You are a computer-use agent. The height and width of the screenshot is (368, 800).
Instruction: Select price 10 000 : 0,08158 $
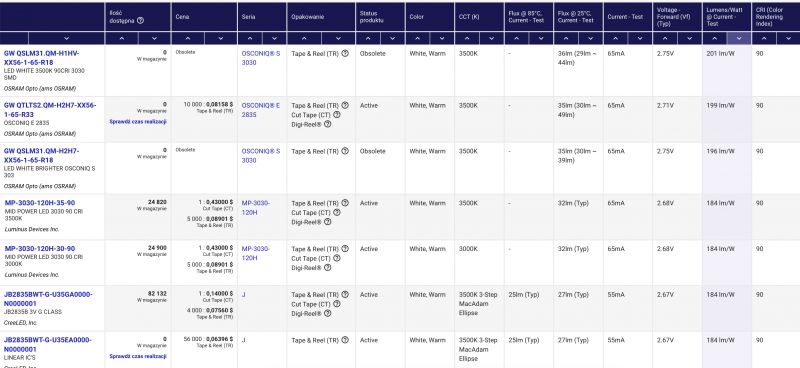pyautogui.click(x=208, y=104)
